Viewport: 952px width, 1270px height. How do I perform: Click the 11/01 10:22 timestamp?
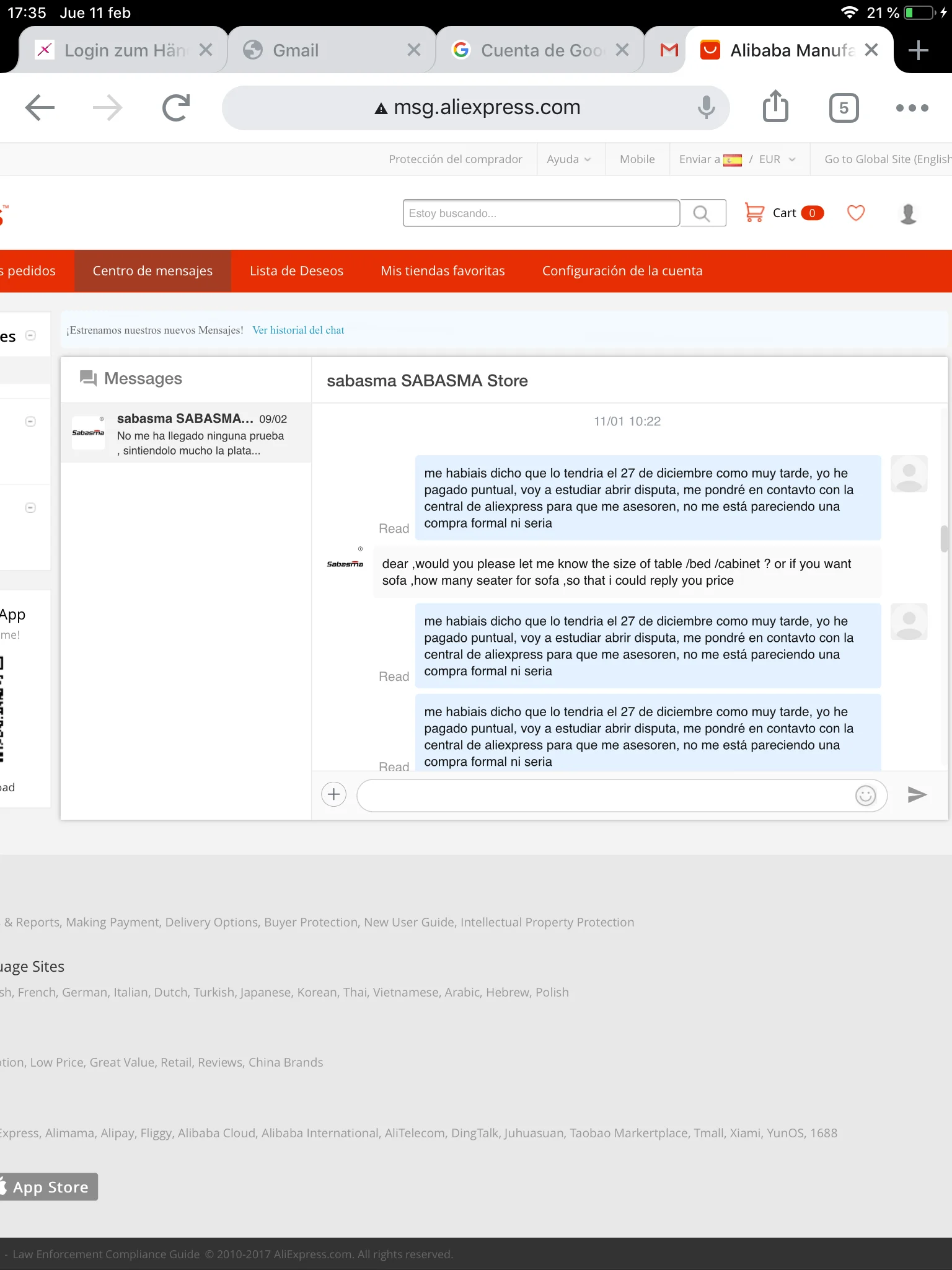pyautogui.click(x=627, y=422)
